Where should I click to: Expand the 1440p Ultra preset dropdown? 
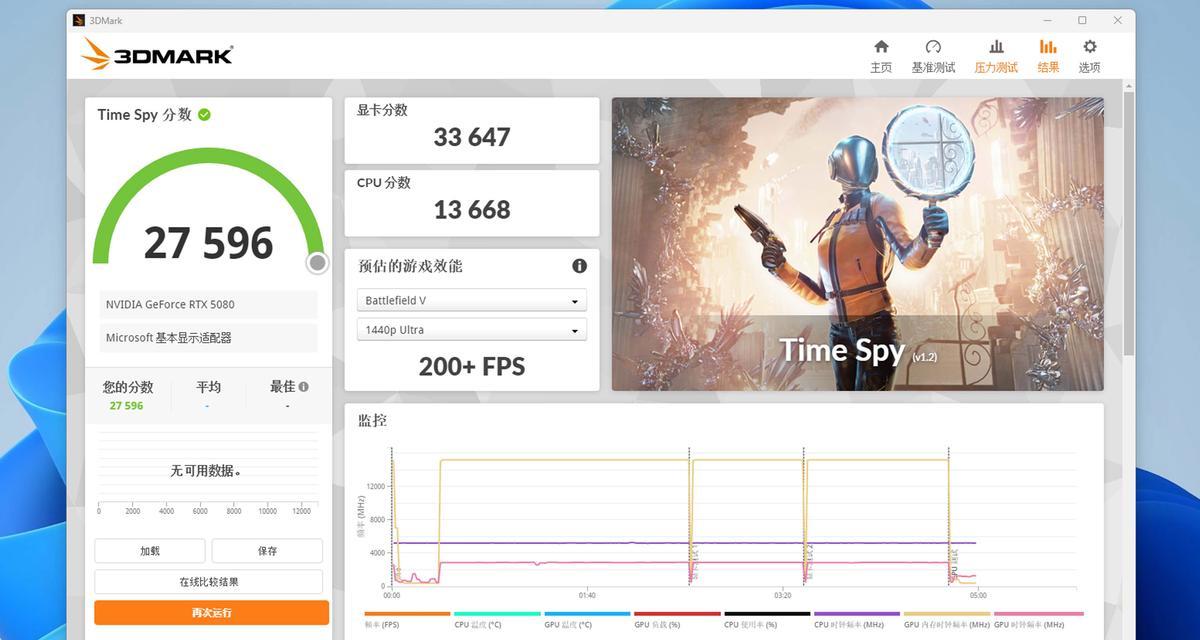point(472,330)
